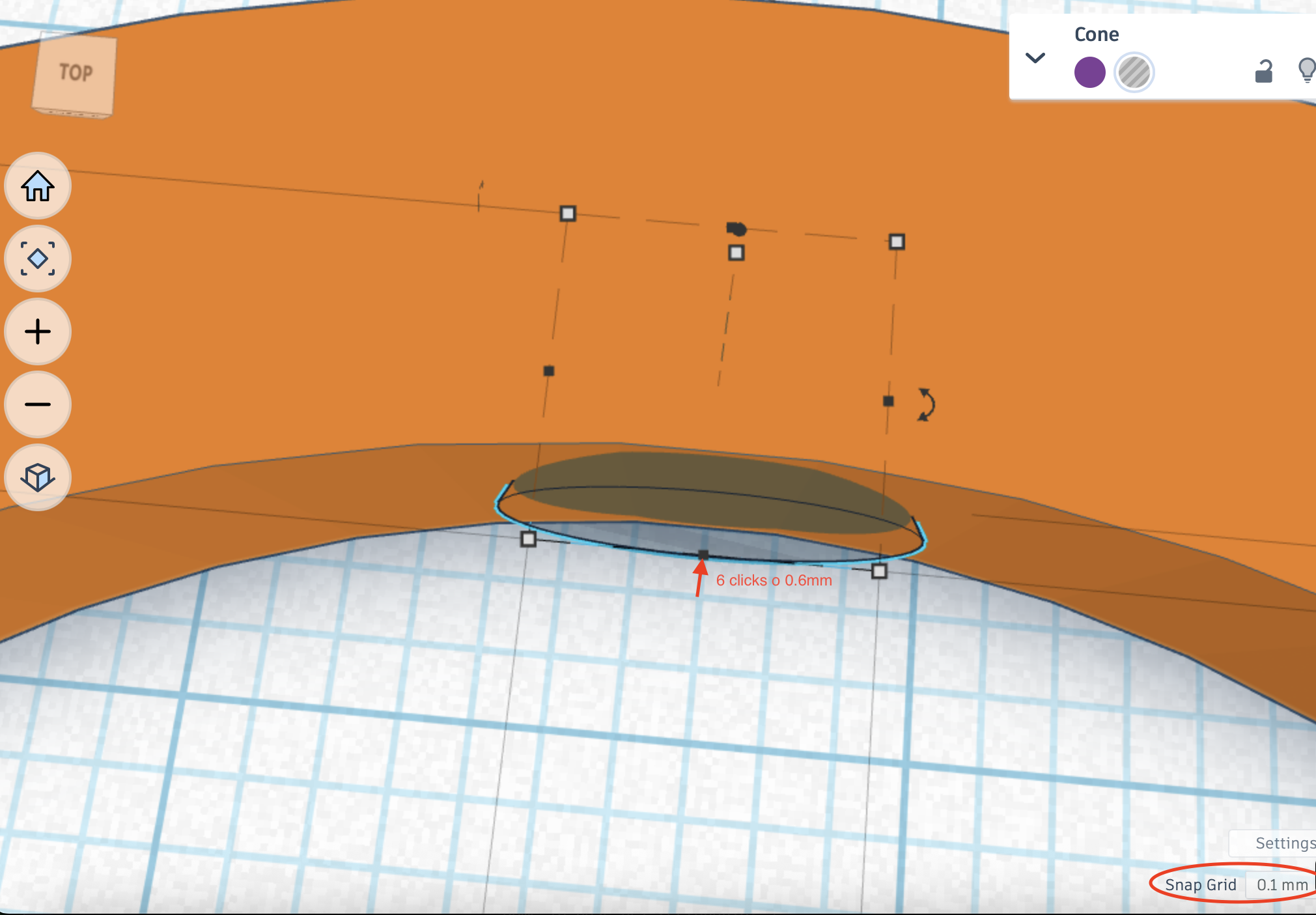Select the striped Hole option
This screenshot has width=1316, height=915.
pos(1134,72)
